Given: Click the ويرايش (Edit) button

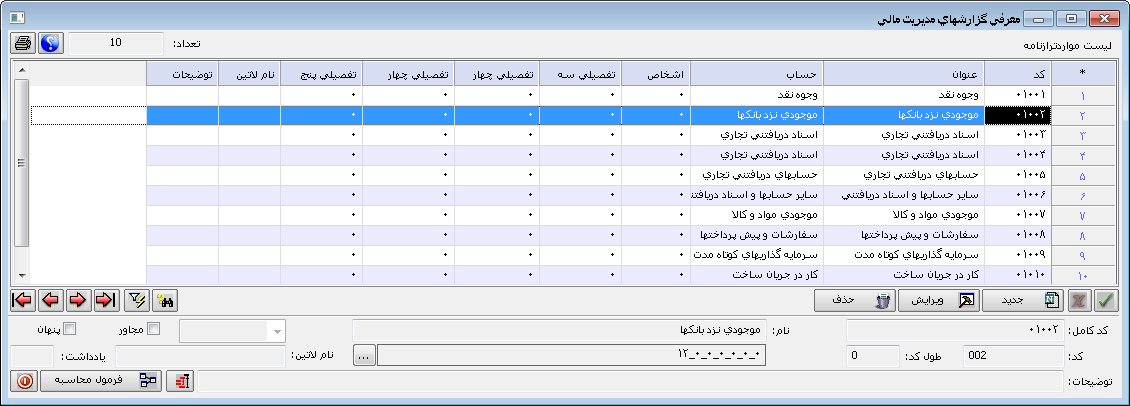Looking at the screenshot, I should click(x=939, y=300).
